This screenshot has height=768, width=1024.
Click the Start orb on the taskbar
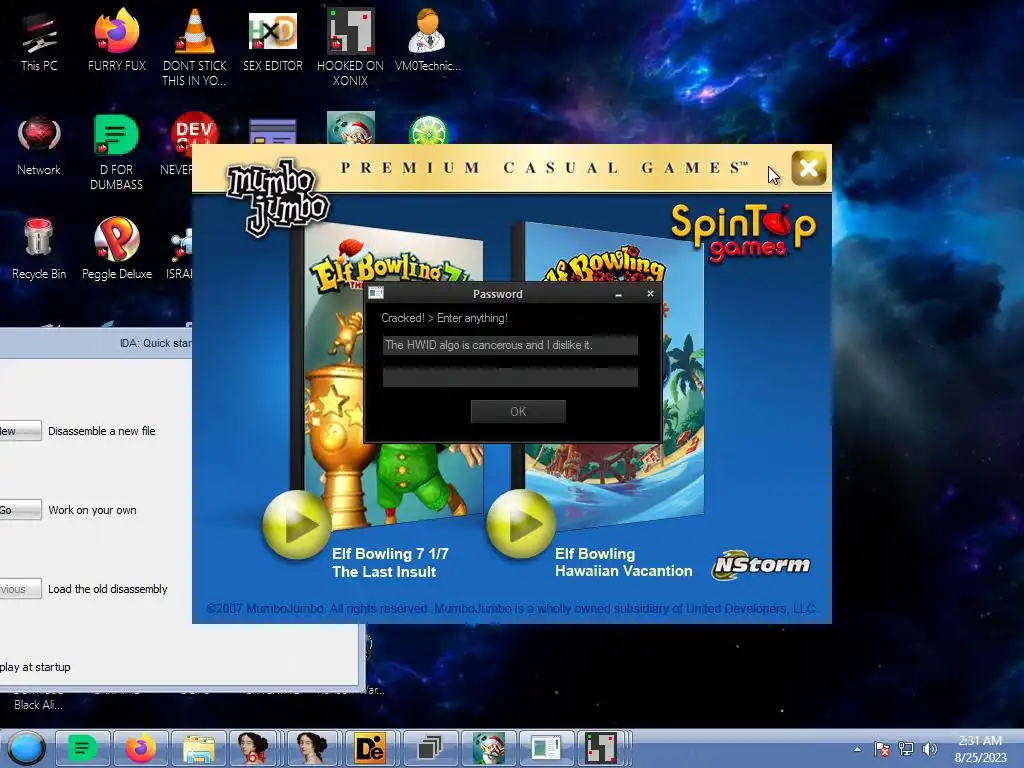coord(26,748)
